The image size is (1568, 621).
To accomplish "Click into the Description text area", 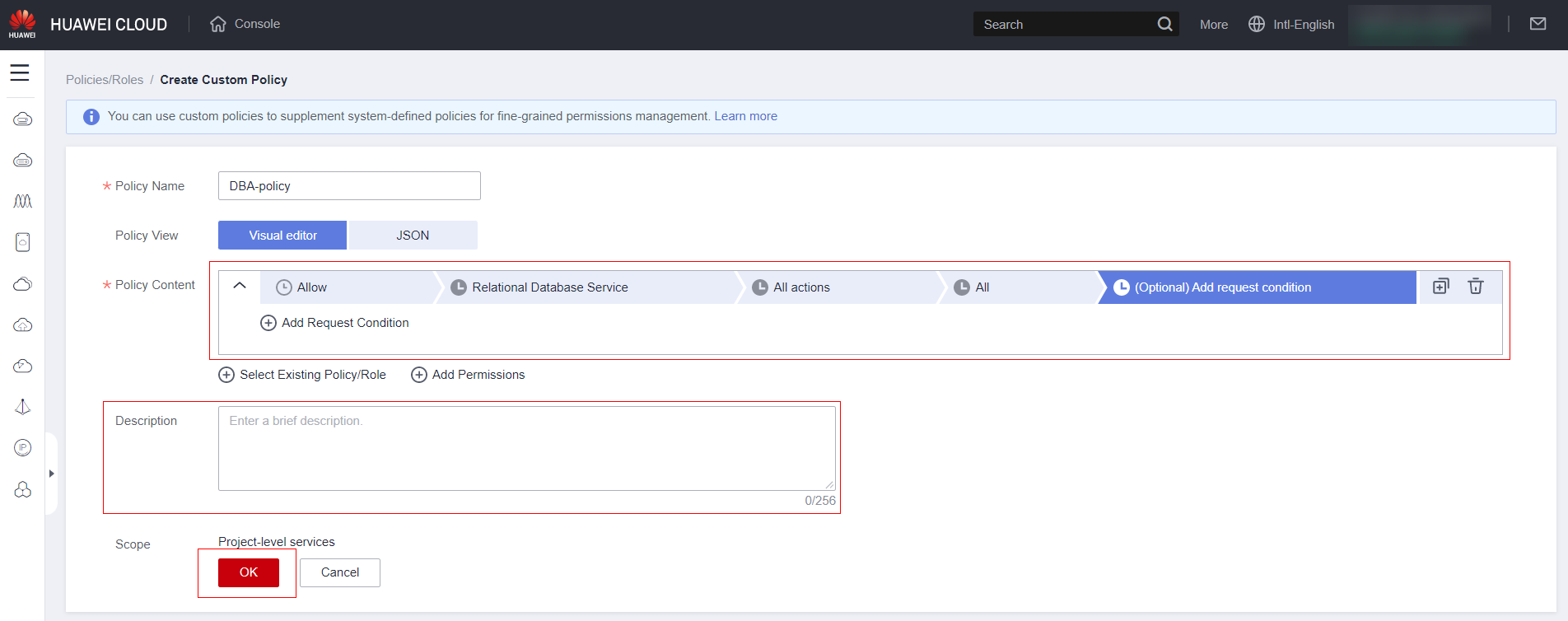I will (x=526, y=448).
